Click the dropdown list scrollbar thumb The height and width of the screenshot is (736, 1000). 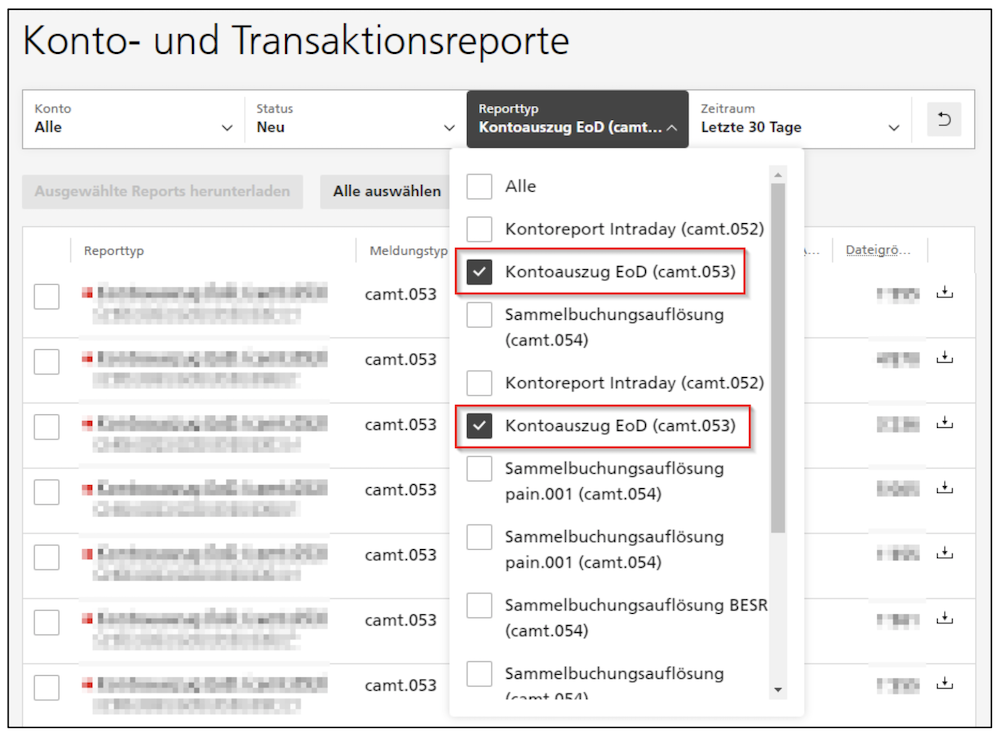pos(777,358)
